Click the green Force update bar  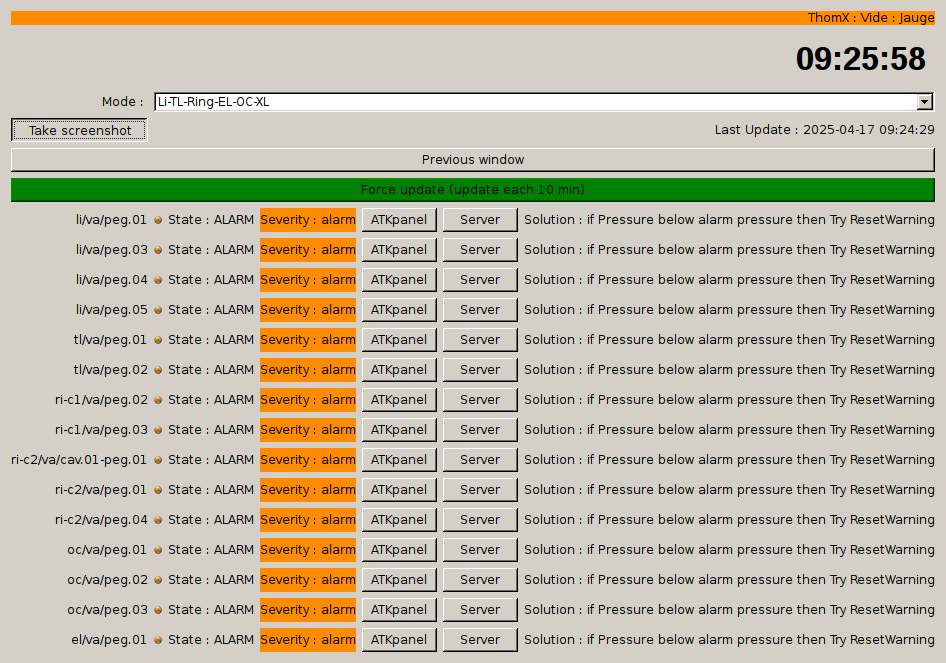click(x=472, y=190)
